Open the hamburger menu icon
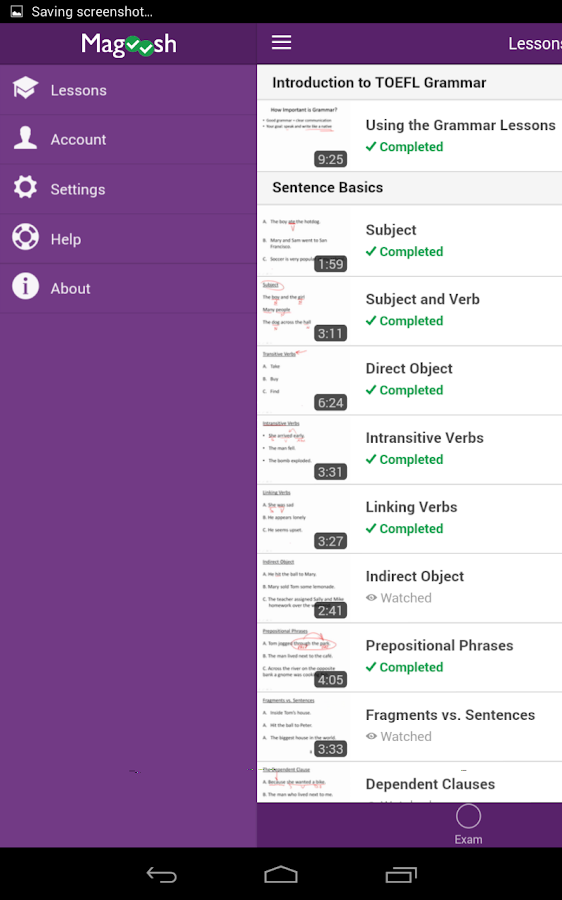The height and width of the screenshot is (900, 562). 281,42
